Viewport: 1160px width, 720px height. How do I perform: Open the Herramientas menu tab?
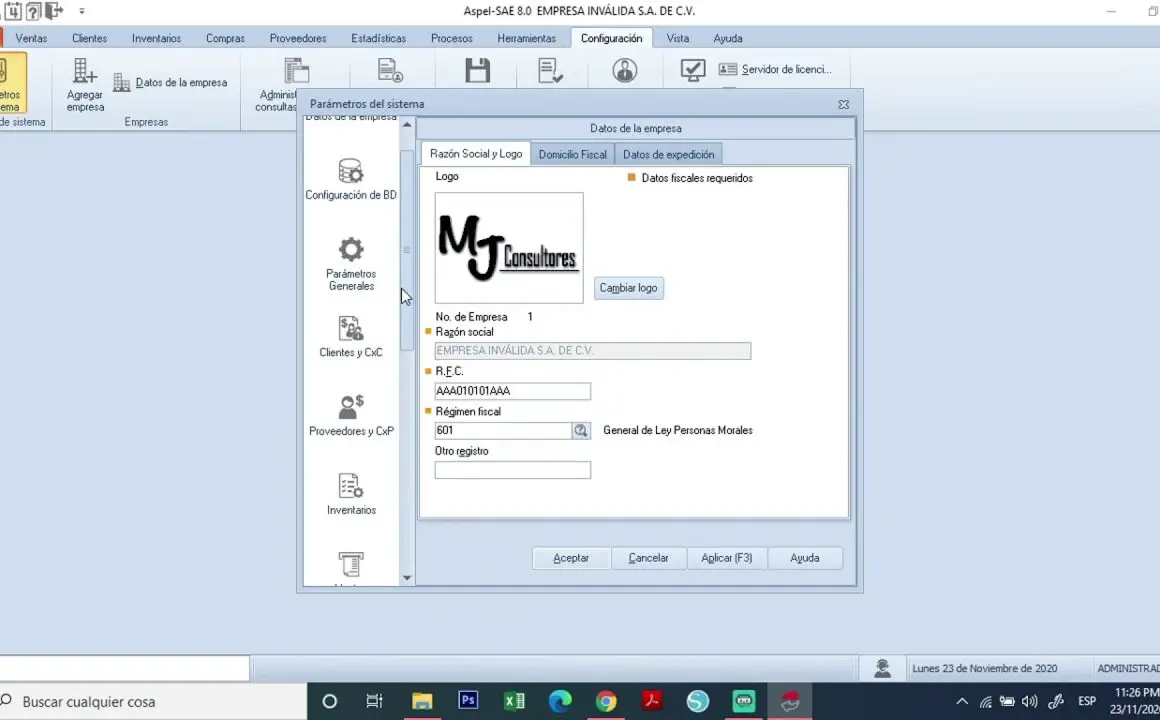(x=526, y=38)
